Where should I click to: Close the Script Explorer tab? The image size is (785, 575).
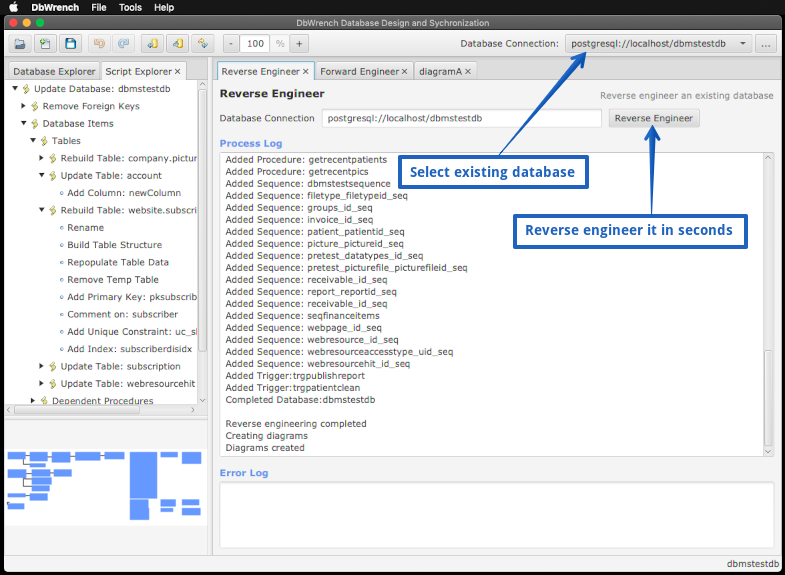(178, 72)
